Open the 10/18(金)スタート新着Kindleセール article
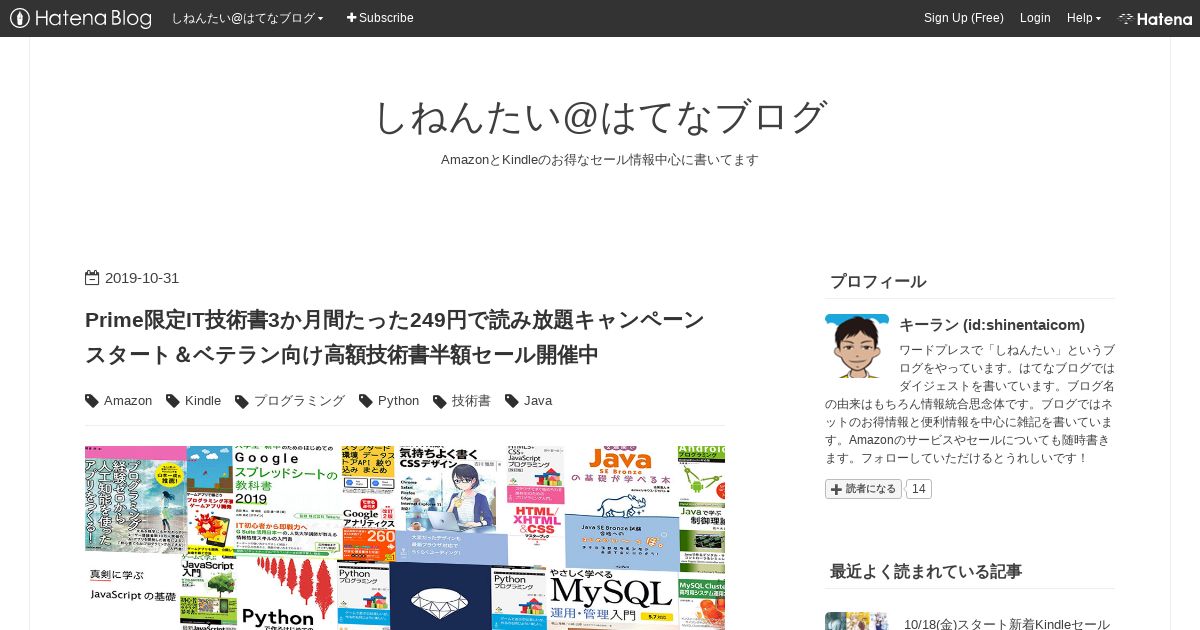Screen dimensions: 1200x630 pos(1007,623)
